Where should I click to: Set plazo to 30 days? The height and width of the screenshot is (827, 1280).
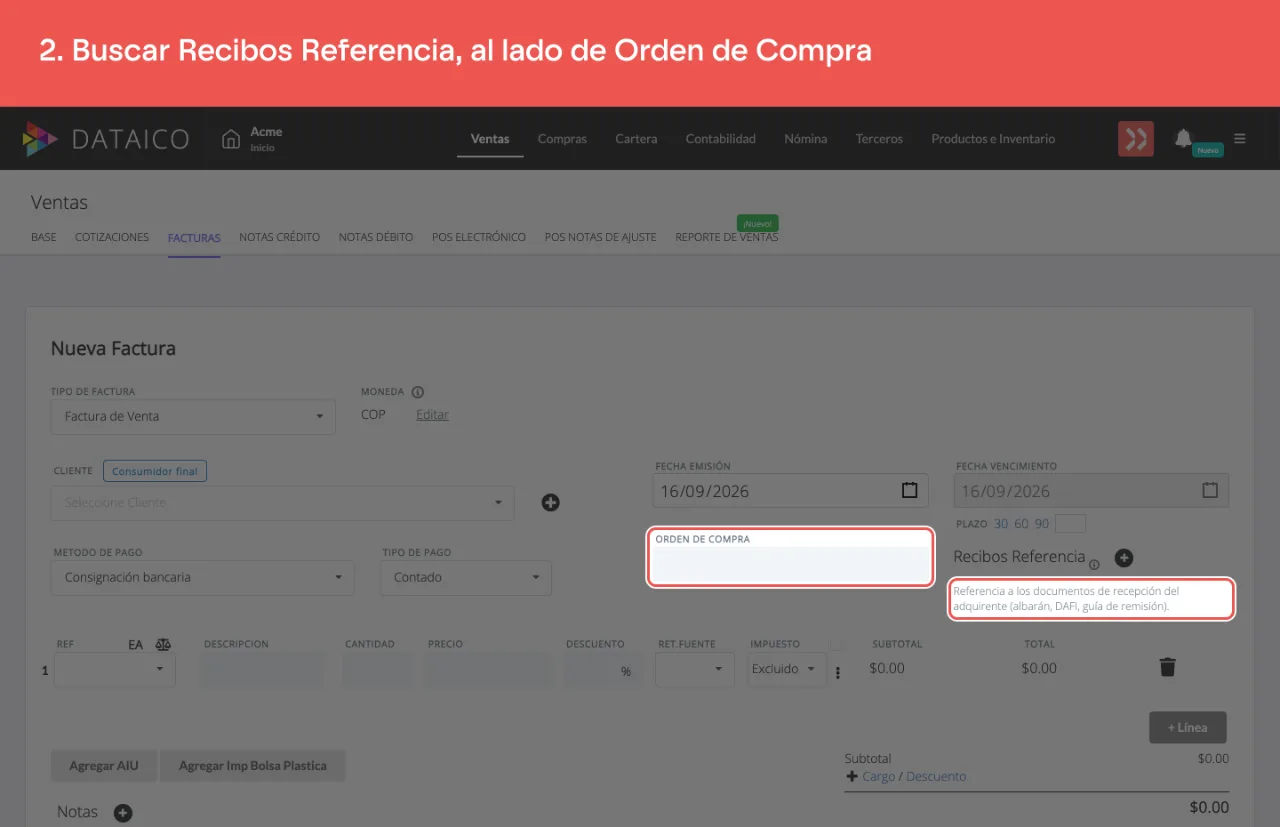1001,524
